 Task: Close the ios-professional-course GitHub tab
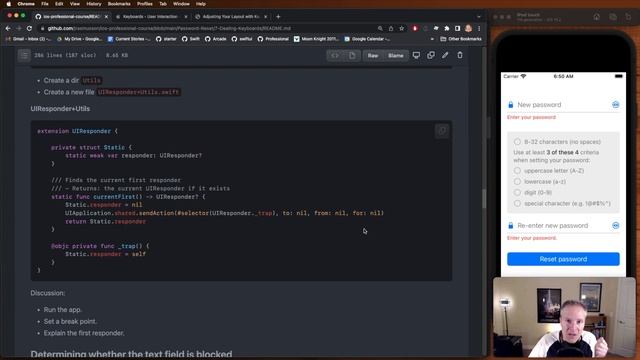tap(106, 17)
